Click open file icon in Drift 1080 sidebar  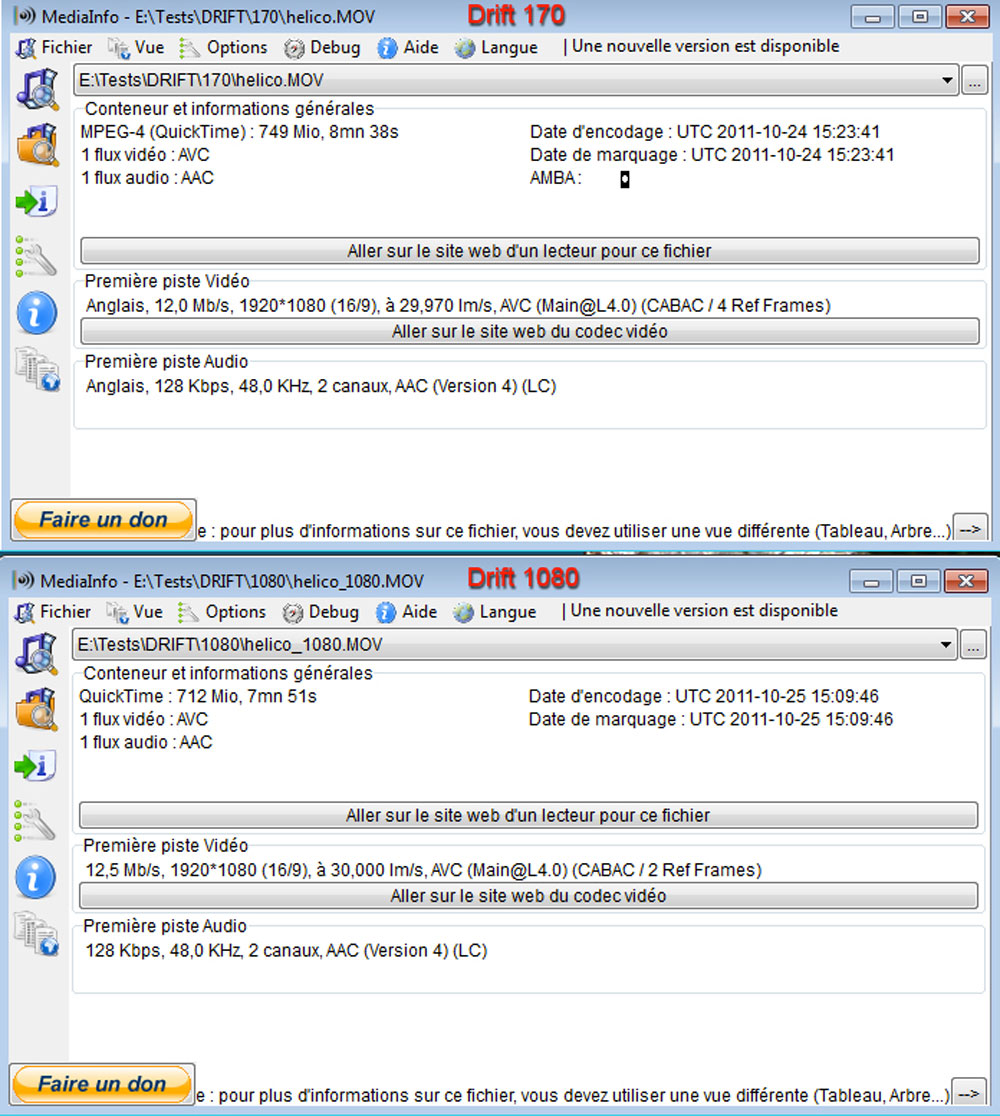(x=36, y=654)
